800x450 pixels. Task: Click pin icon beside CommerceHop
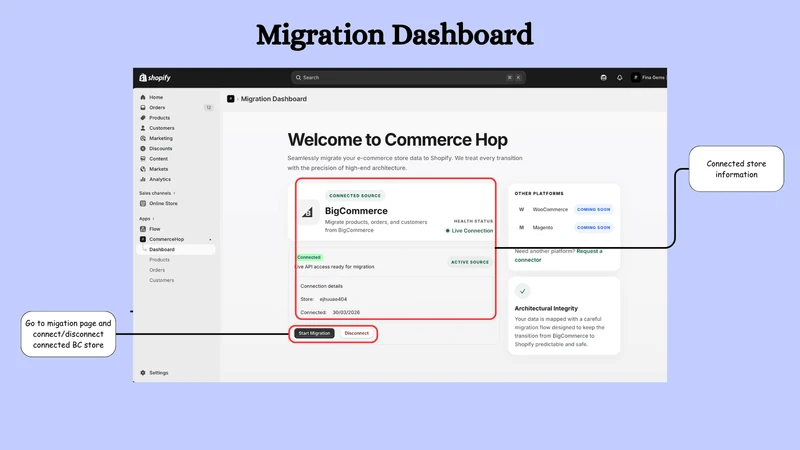pos(210,239)
